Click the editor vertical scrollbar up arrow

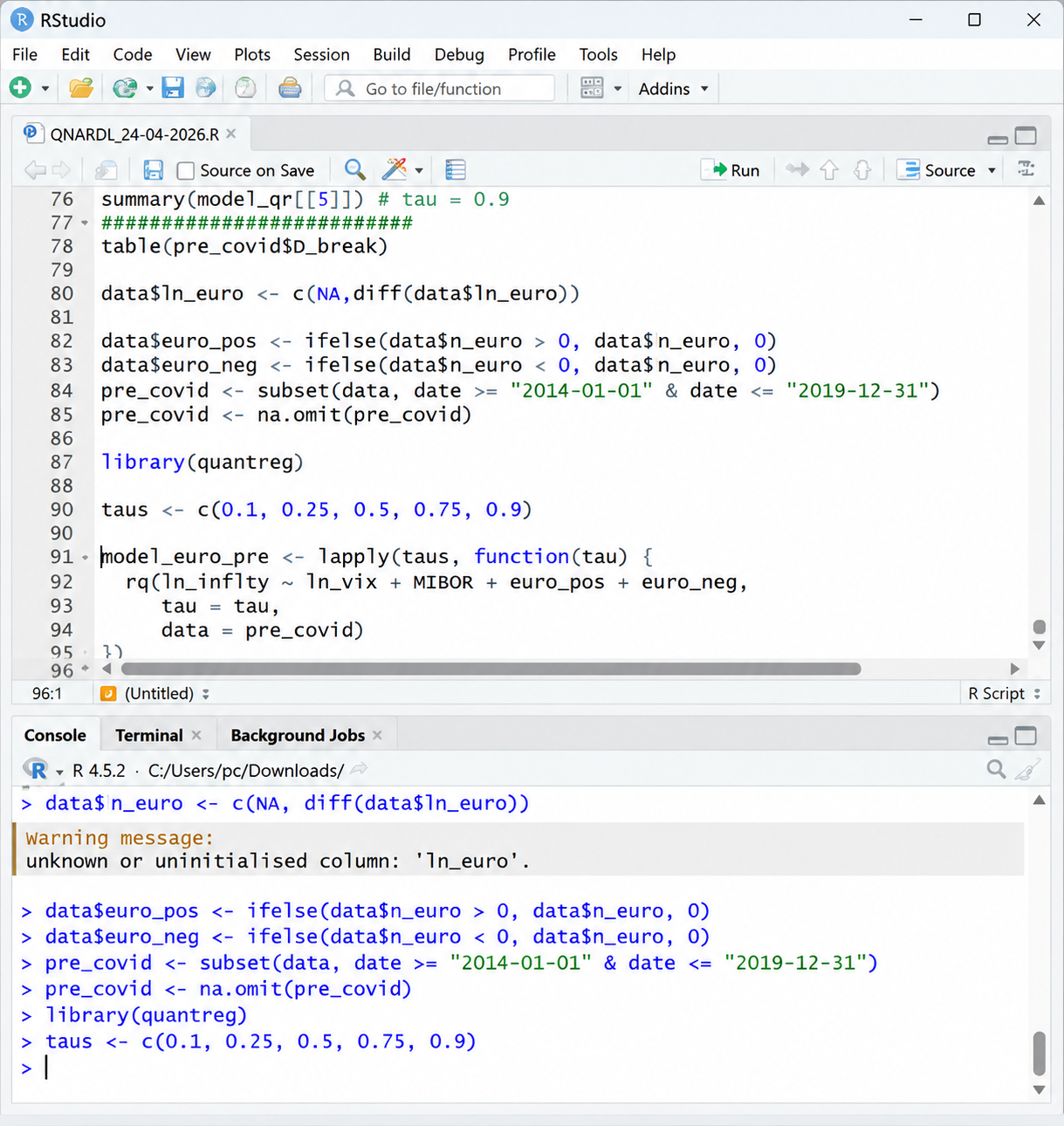[x=1039, y=201]
